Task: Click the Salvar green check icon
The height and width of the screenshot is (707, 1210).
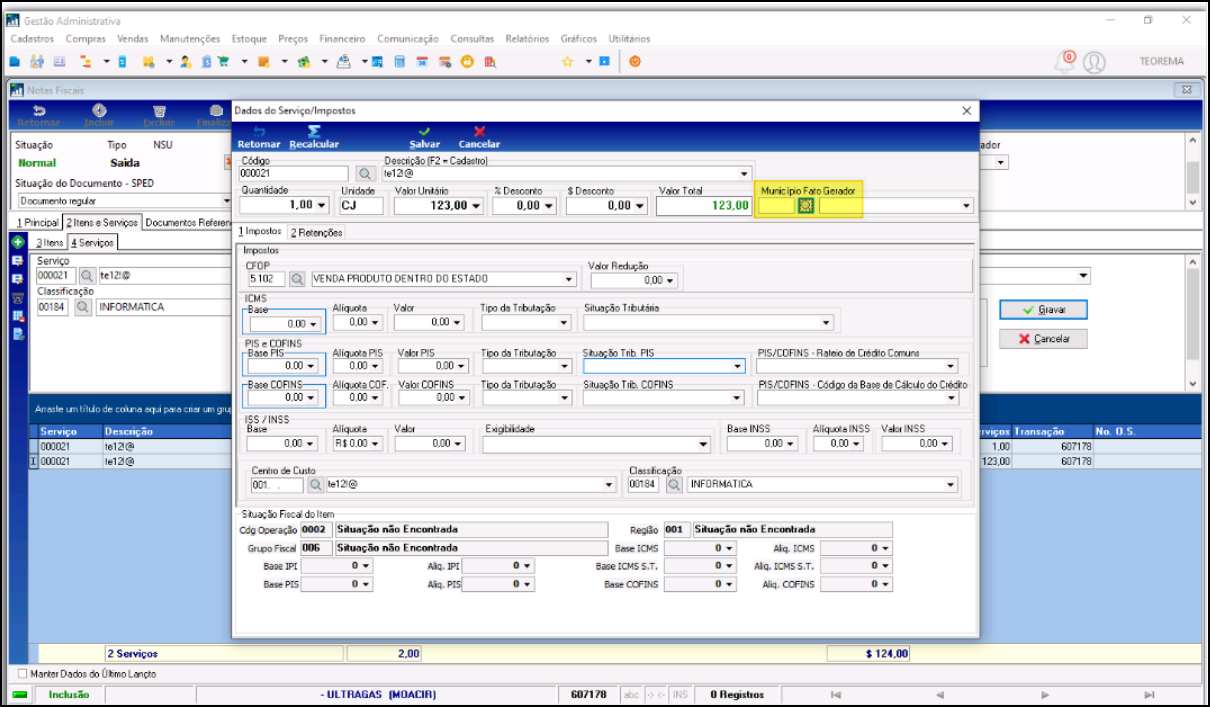Action: 425,131
